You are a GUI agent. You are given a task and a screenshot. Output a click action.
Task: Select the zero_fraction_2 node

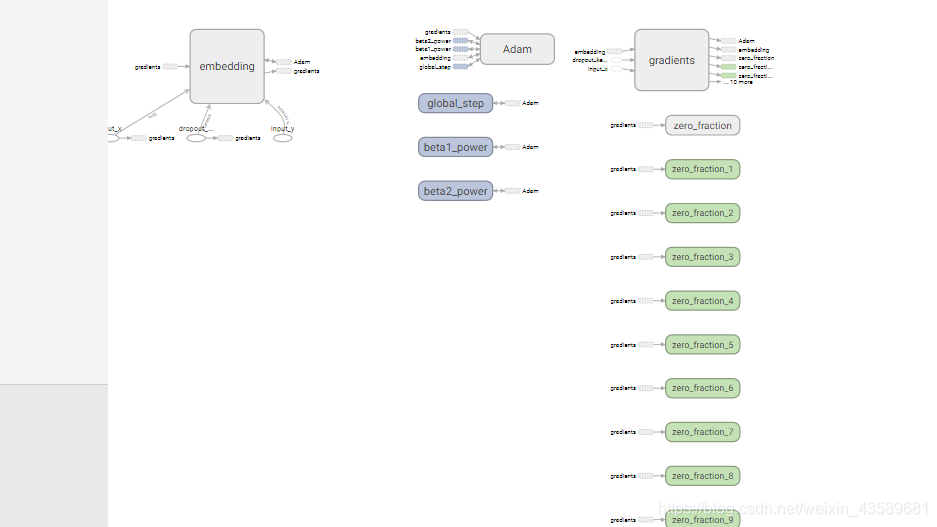tap(703, 213)
